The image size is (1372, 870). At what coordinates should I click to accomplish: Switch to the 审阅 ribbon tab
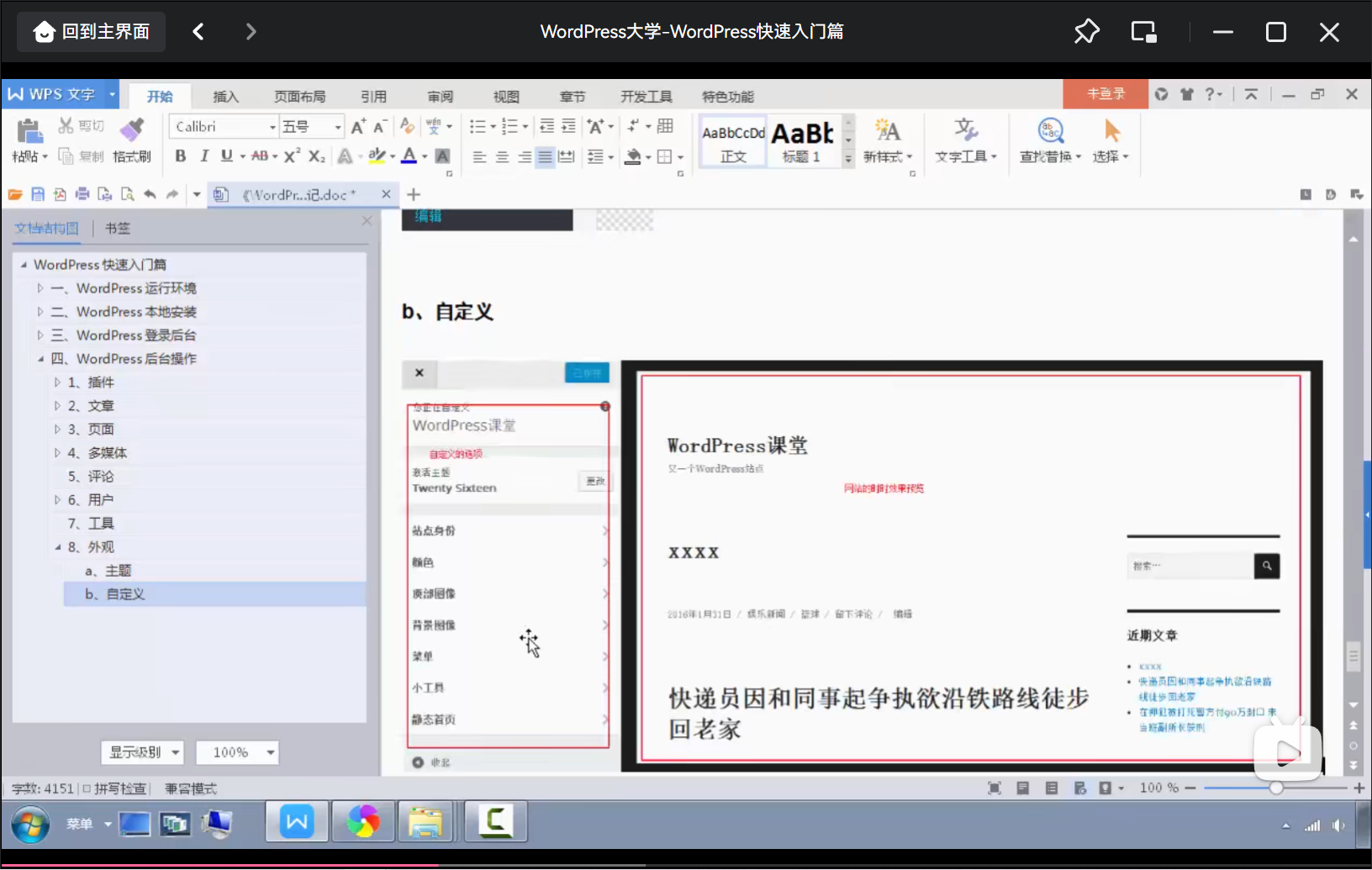(x=440, y=97)
